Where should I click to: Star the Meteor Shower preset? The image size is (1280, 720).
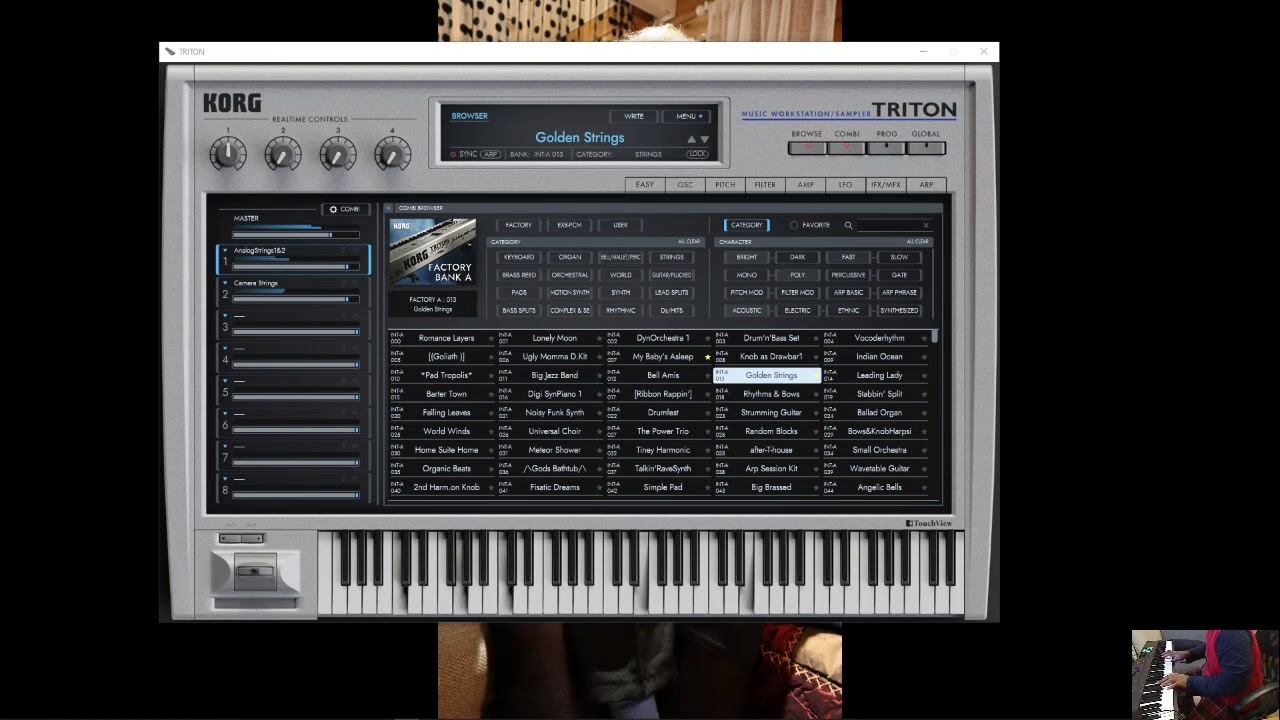(x=599, y=451)
